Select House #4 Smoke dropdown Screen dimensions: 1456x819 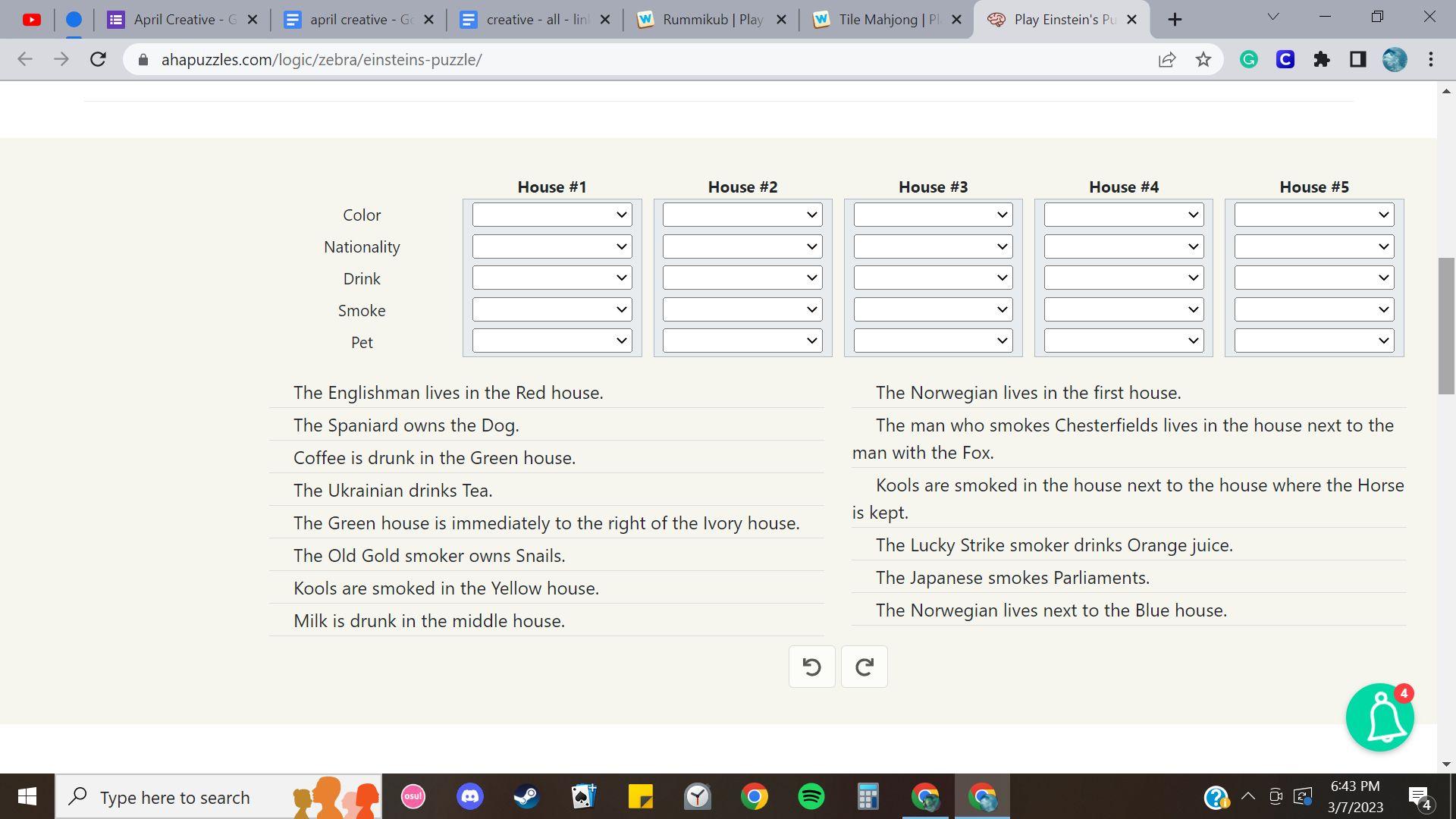pyautogui.click(x=1123, y=309)
